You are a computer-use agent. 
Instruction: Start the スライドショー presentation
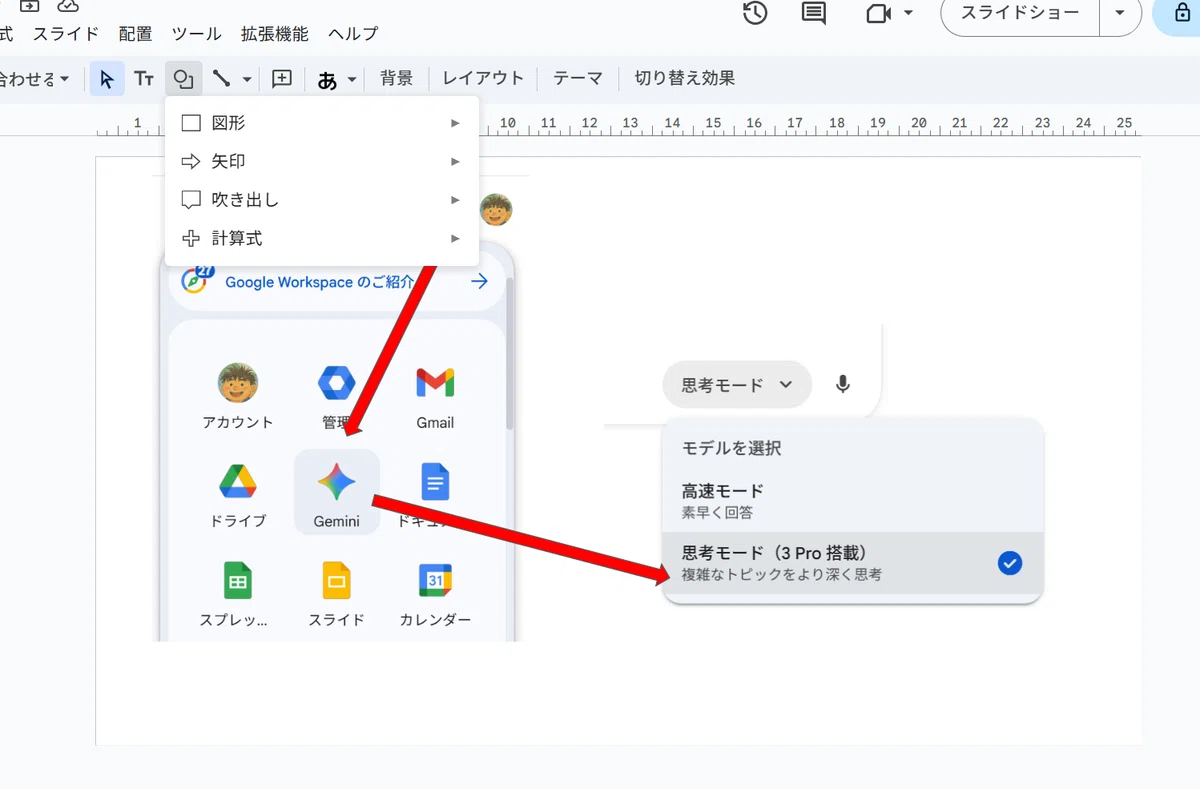(x=1020, y=13)
